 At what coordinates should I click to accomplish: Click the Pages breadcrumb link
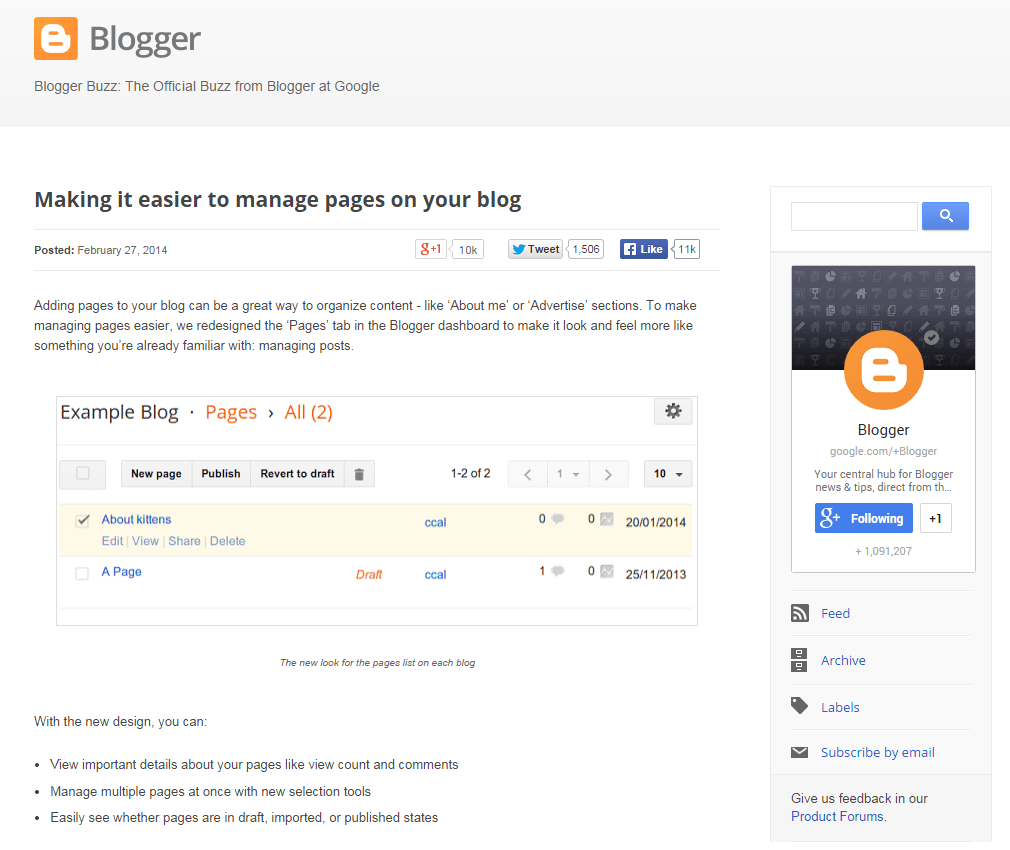click(231, 412)
